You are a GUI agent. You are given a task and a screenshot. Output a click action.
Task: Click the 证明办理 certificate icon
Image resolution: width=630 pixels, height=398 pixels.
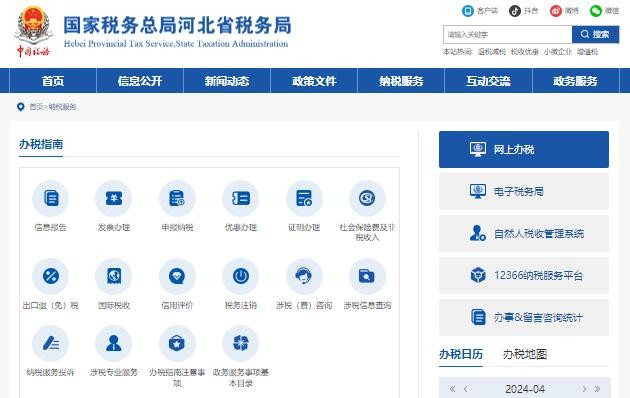point(304,198)
